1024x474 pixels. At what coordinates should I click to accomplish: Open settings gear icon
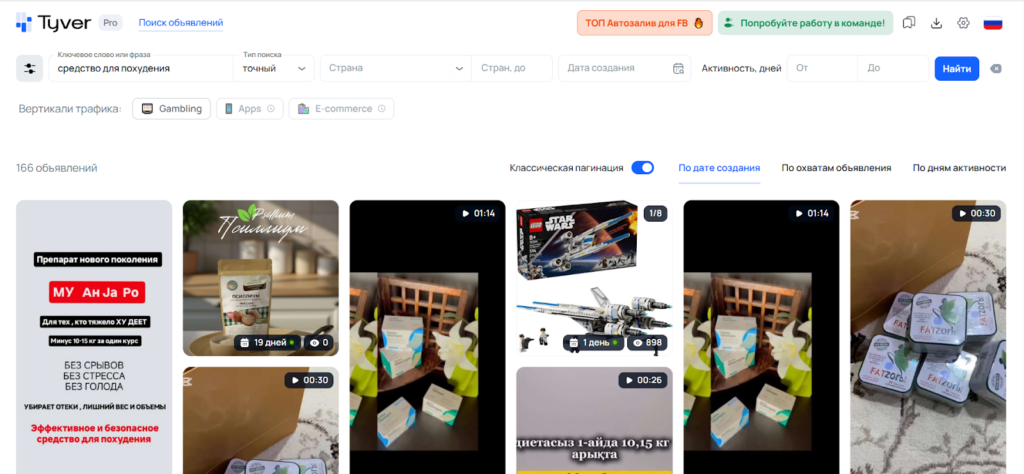[963, 23]
